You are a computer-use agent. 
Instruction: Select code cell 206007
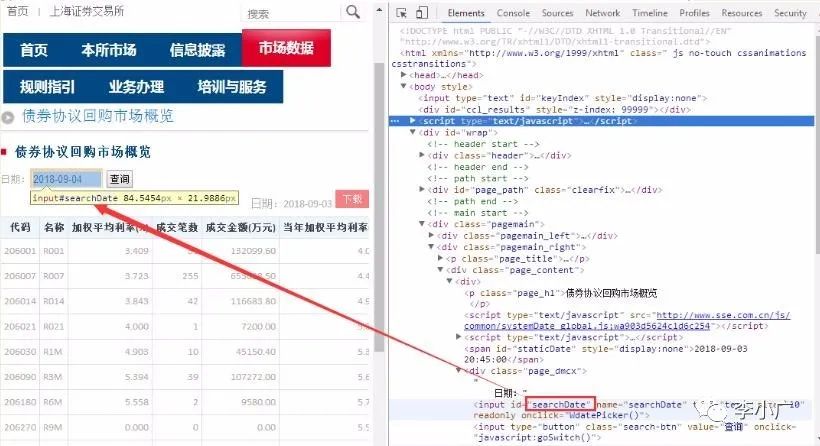pyautogui.click(x=20, y=276)
